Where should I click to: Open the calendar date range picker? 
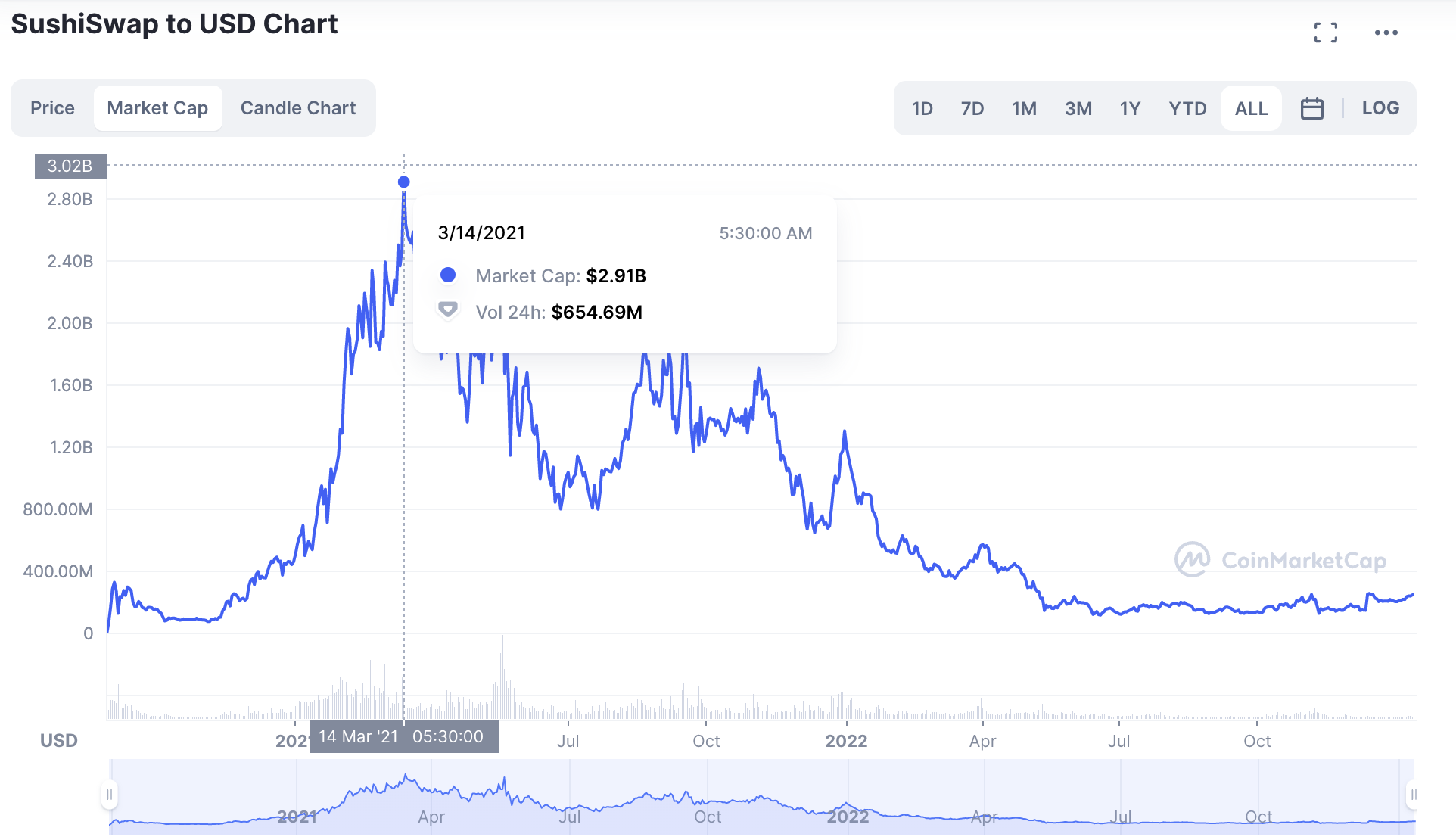click(1311, 108)
